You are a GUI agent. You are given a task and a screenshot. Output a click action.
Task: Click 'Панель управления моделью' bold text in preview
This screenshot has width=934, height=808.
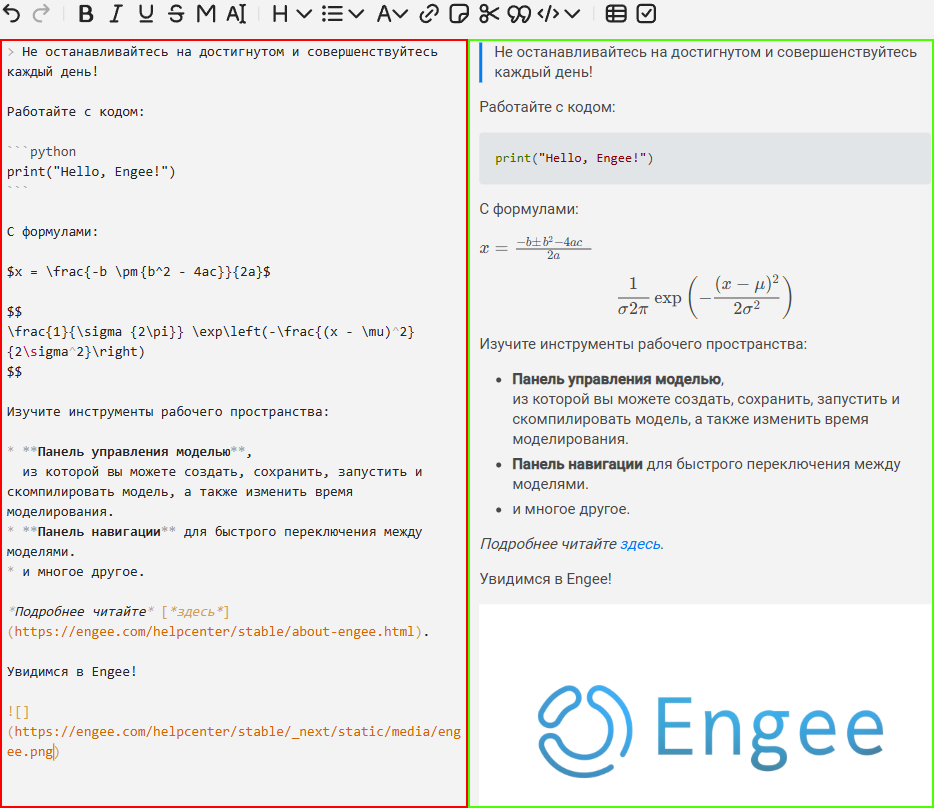click(x=617, y=379)
